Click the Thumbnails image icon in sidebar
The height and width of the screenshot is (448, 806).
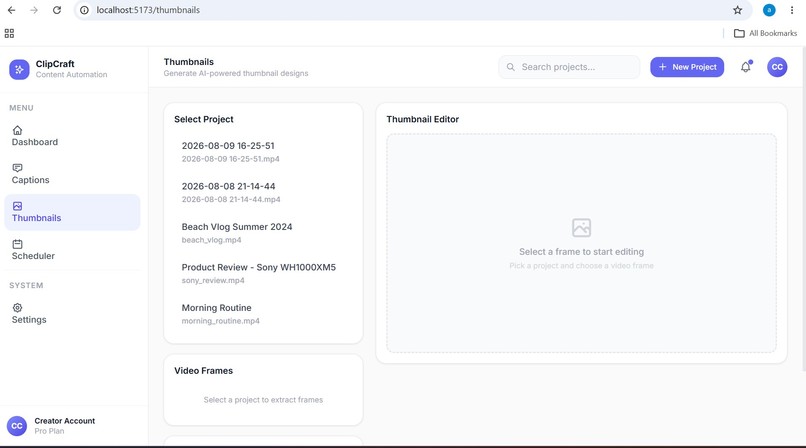click(17, 206)
